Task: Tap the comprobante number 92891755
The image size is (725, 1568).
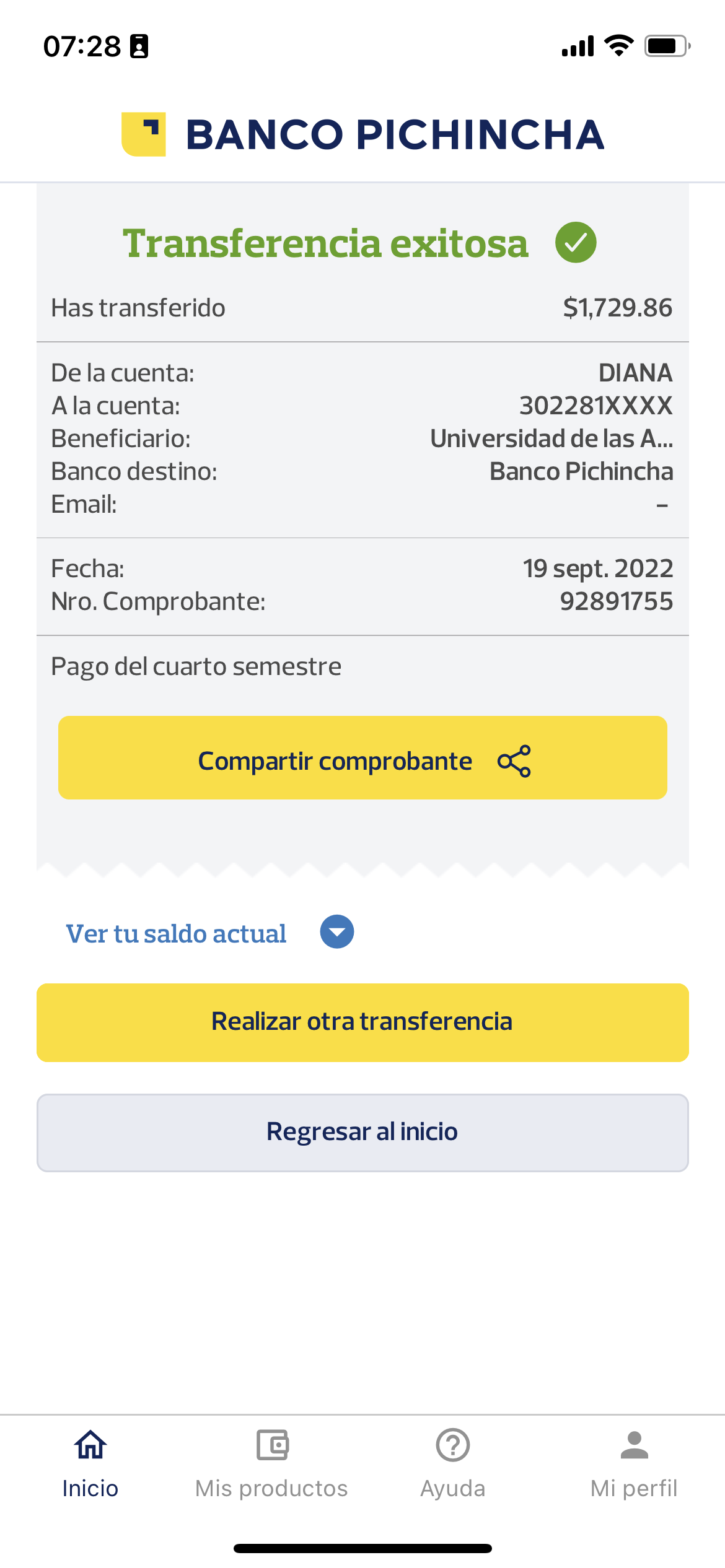Action: tap(616, 601)
